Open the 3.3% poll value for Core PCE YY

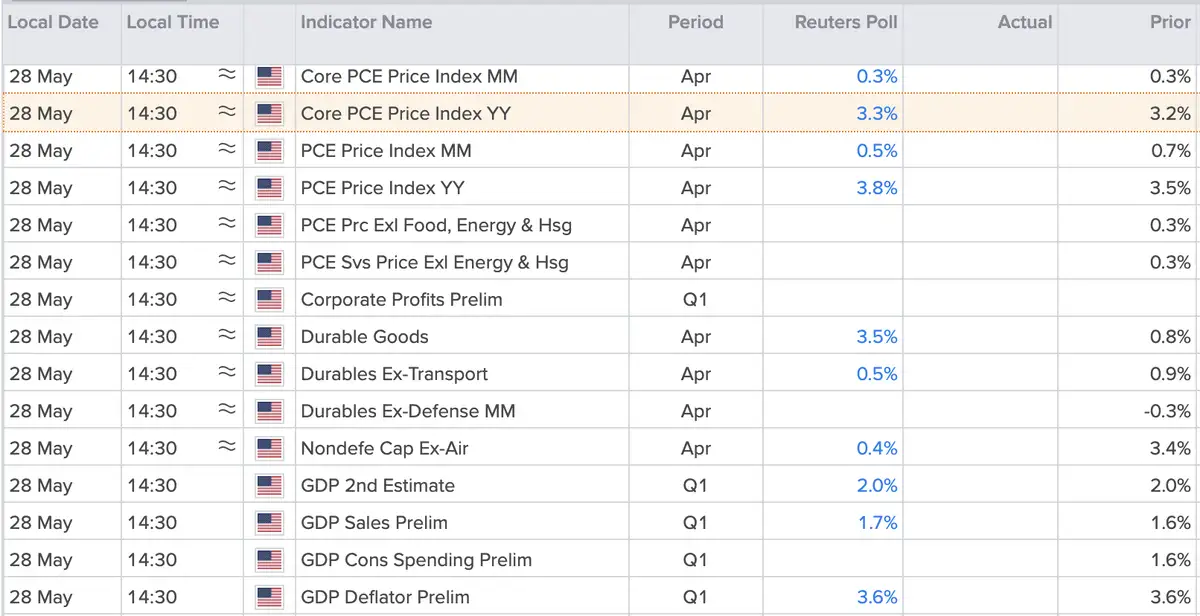click(x=876, y=114)
